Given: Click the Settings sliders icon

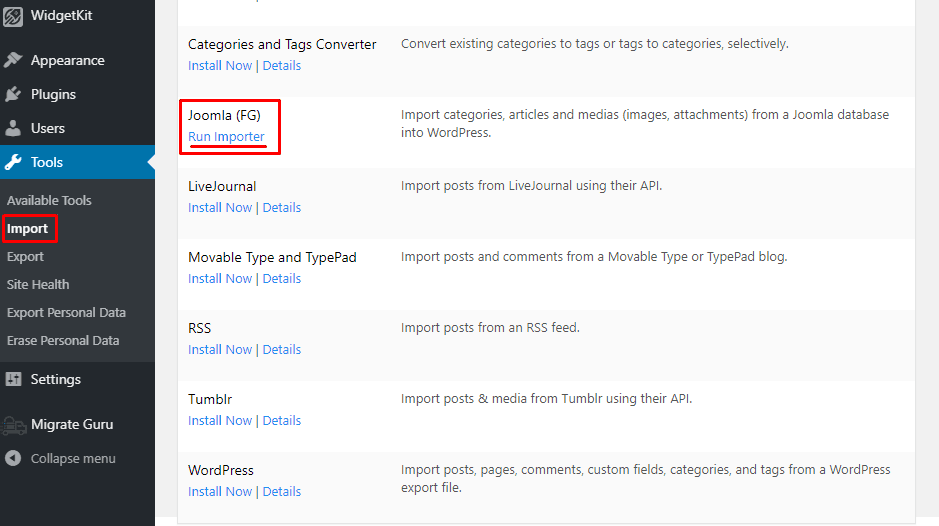Looking at the screenshot, I should [13, 379].
